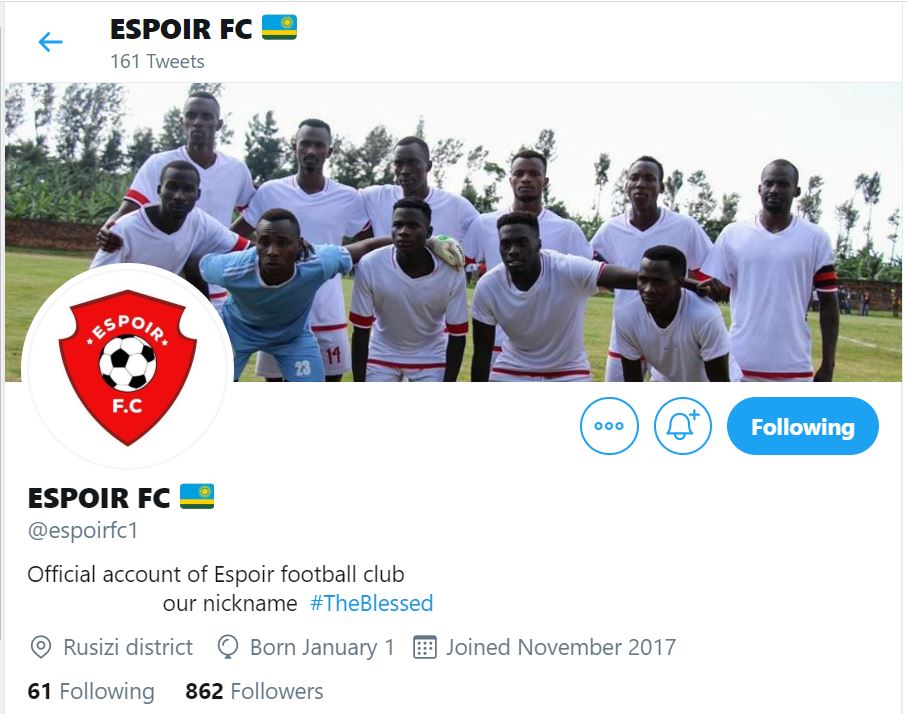View the 862 Followers list

point(254,691)
